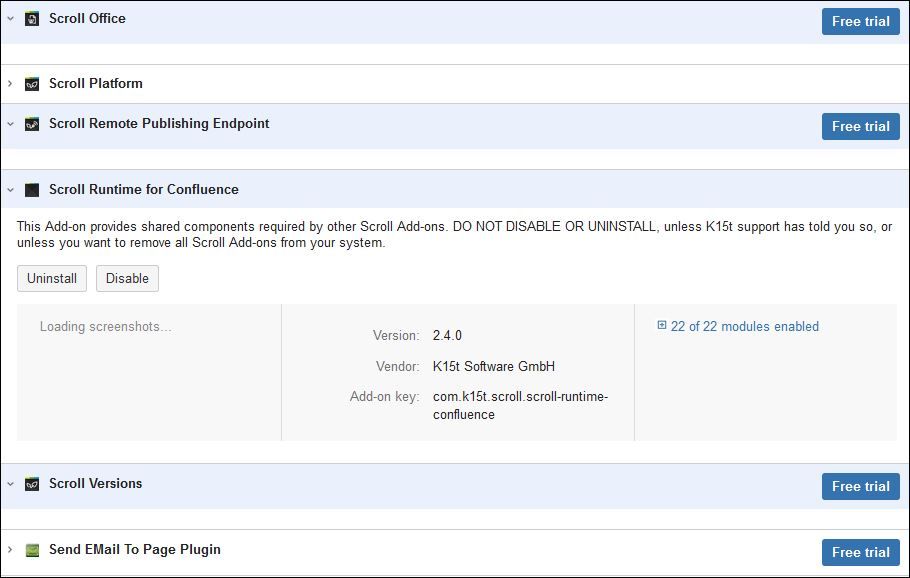Click the Scroll Versions add-on icon

(32, 484)
